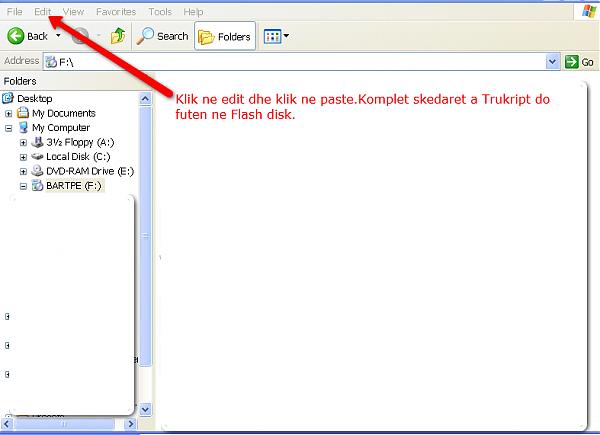Select Desktop in the folder tree
Screen dimensions: 600x435
click(x=34, y=99)
